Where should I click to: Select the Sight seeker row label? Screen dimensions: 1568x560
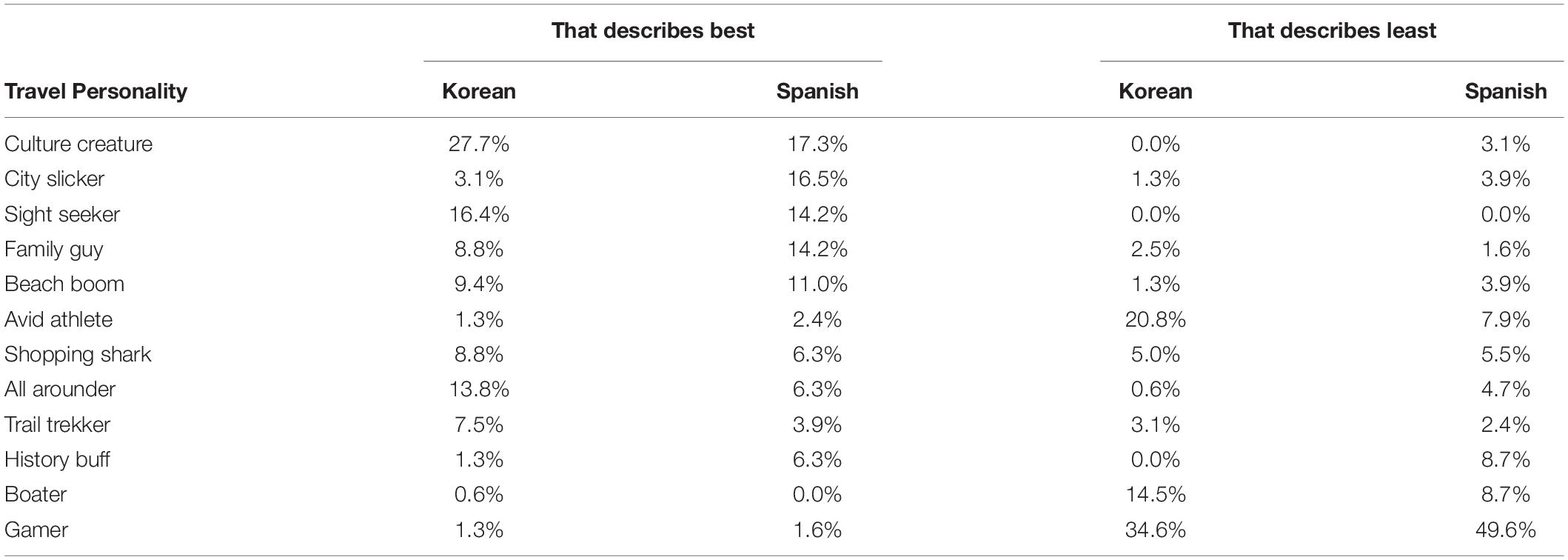pos(62,214)
